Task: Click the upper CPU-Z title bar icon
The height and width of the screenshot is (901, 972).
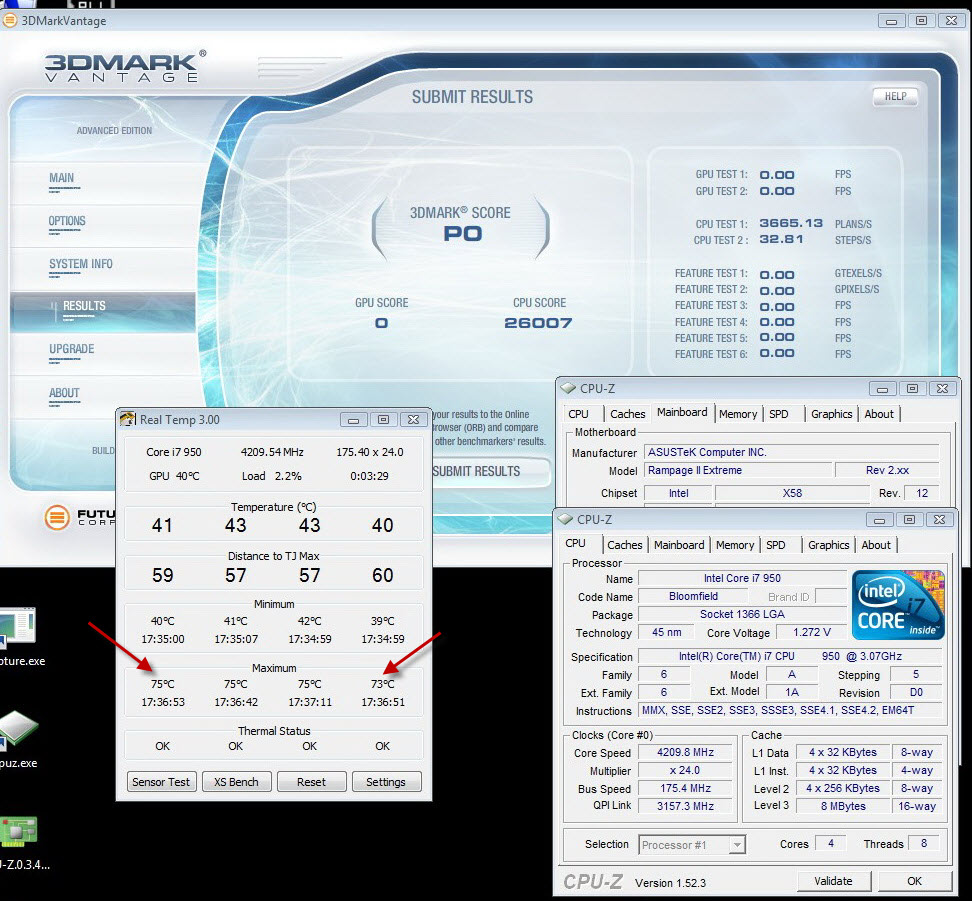Action: (568, 388)
